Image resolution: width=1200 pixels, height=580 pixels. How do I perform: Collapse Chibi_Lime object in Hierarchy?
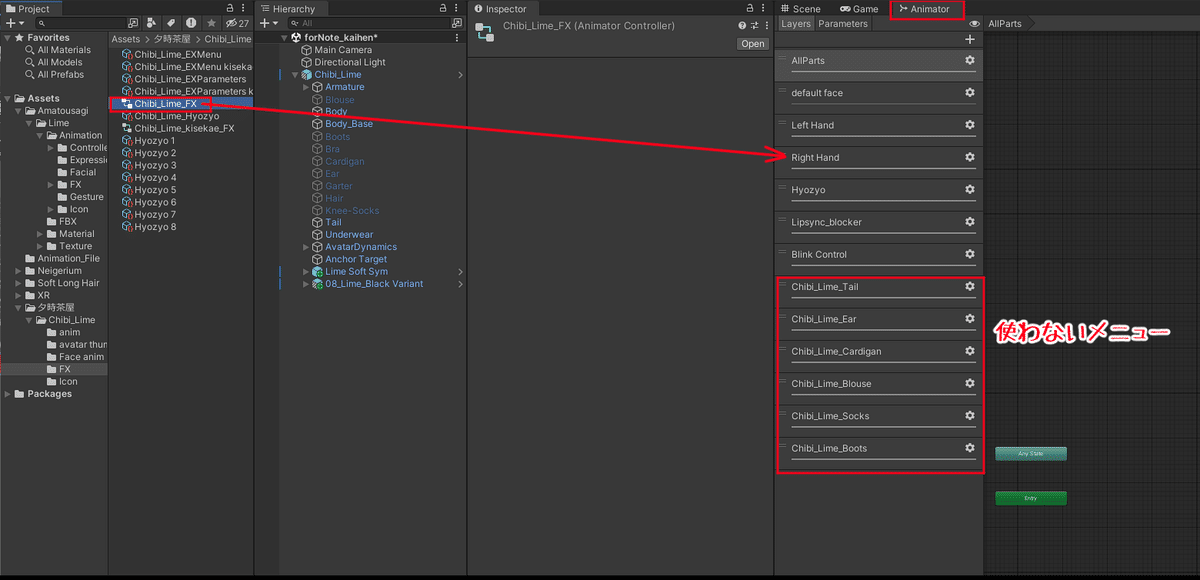(x=296, y=75)
